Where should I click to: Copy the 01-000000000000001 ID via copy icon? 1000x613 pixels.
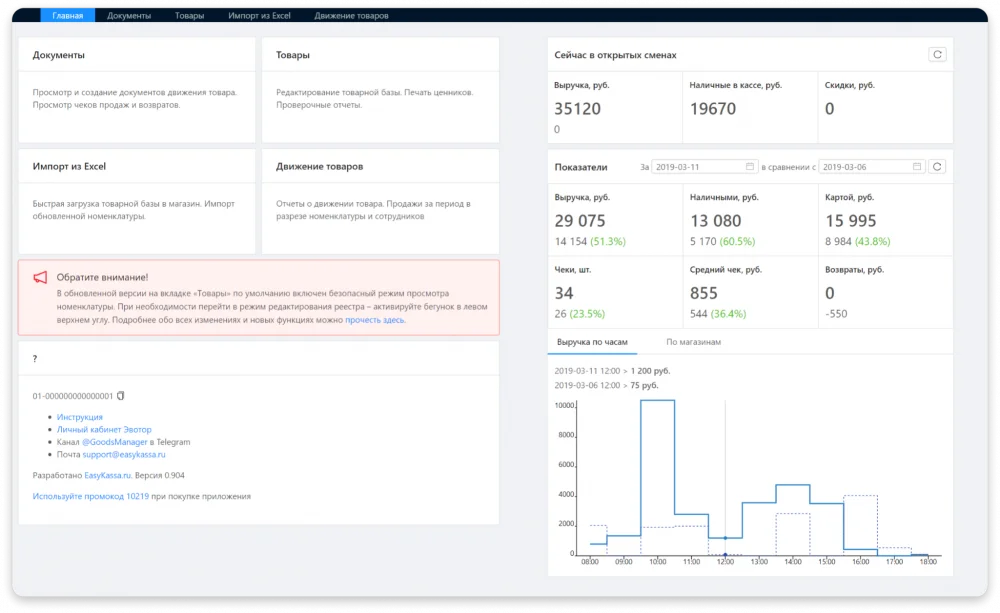[121, 396]
